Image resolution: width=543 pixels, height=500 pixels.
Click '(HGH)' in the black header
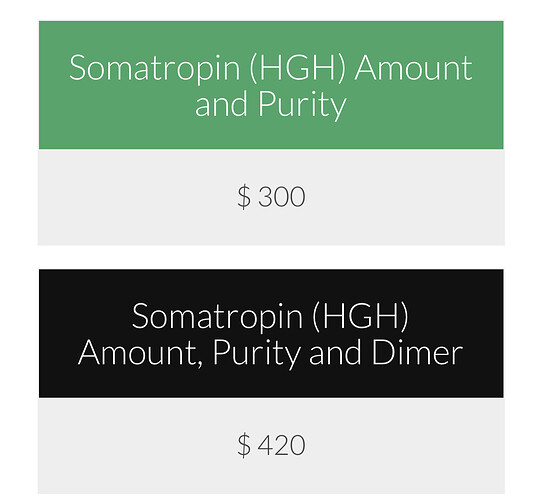tap(360, 317)
